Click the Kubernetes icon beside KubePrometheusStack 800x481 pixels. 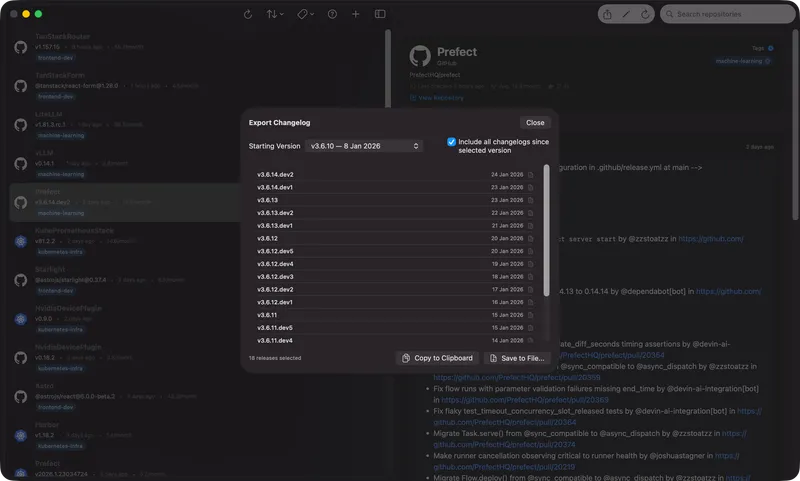20,241
